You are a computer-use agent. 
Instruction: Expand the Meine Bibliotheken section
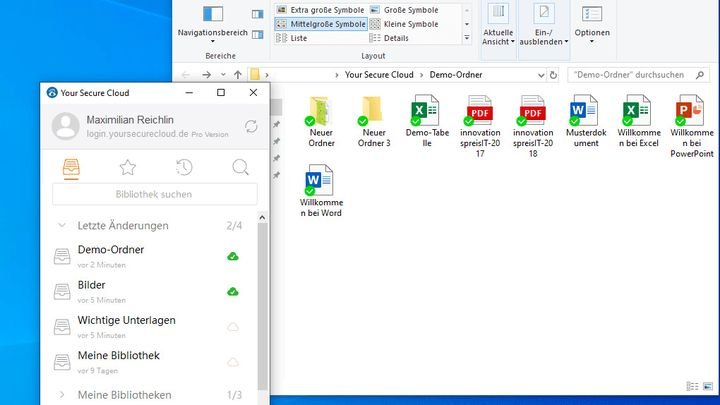point(62,395)
